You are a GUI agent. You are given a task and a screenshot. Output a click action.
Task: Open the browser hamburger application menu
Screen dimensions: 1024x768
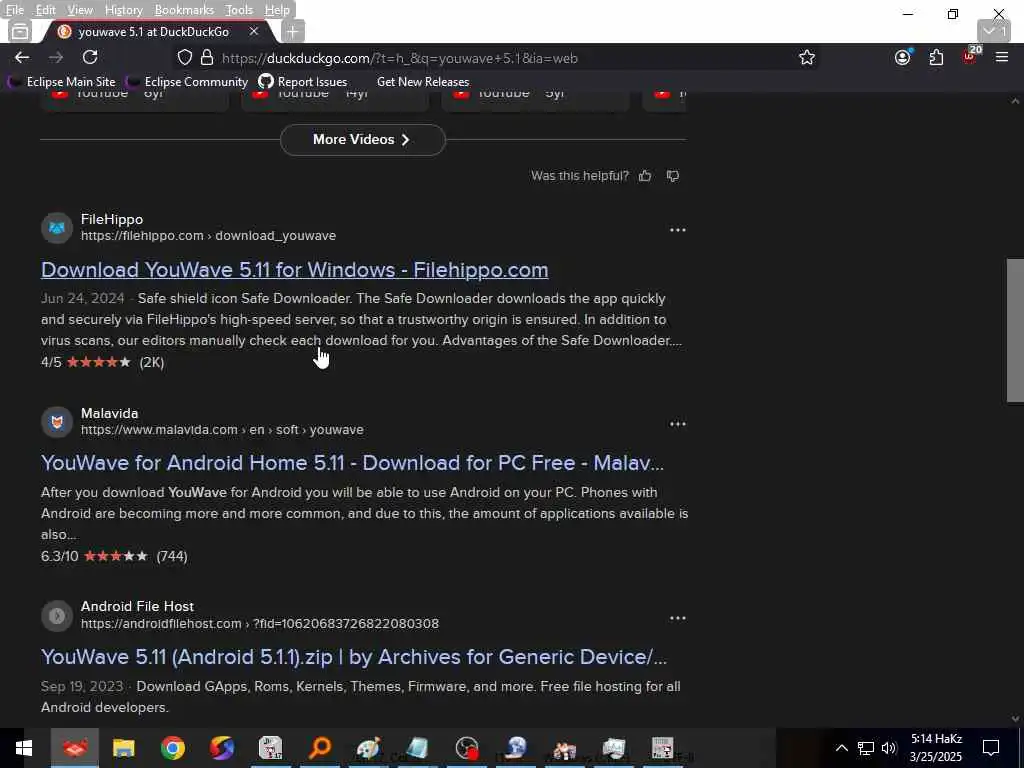point(1002,57)
